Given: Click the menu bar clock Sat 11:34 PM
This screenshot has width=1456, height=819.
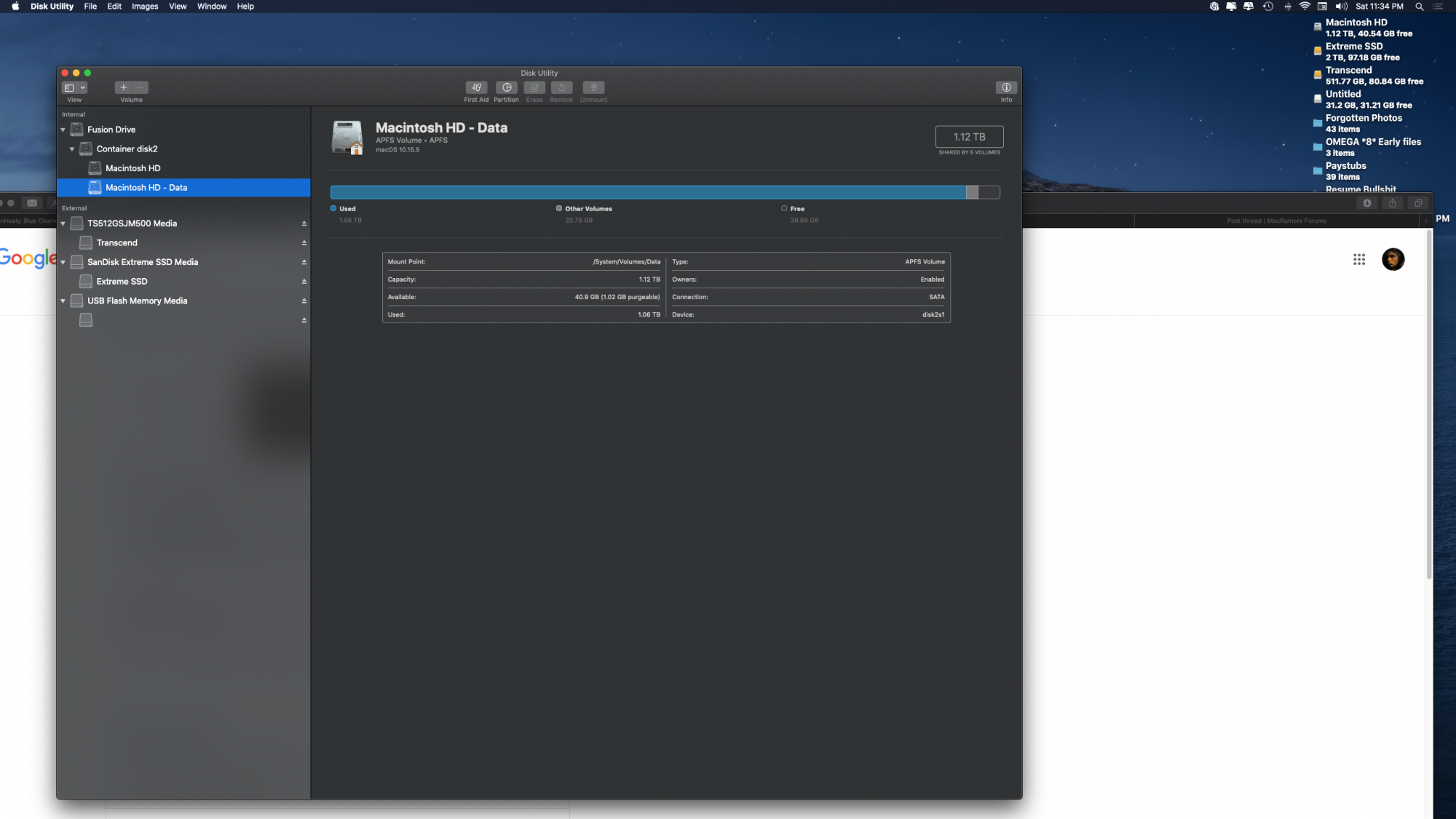Looking at the screenshot, I should coord(1379,7).
